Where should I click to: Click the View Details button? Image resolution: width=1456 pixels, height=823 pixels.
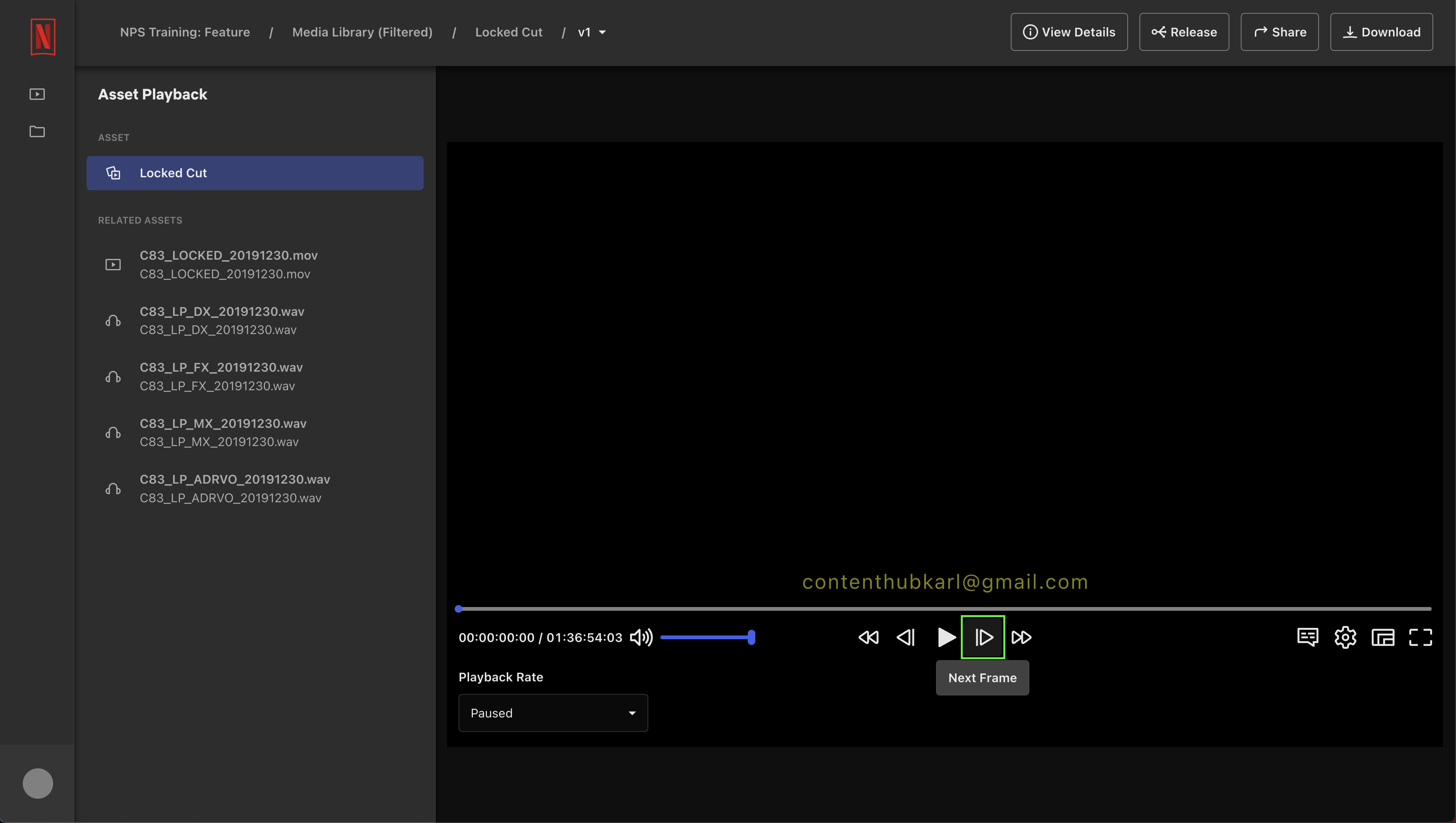coord(1069,32)
